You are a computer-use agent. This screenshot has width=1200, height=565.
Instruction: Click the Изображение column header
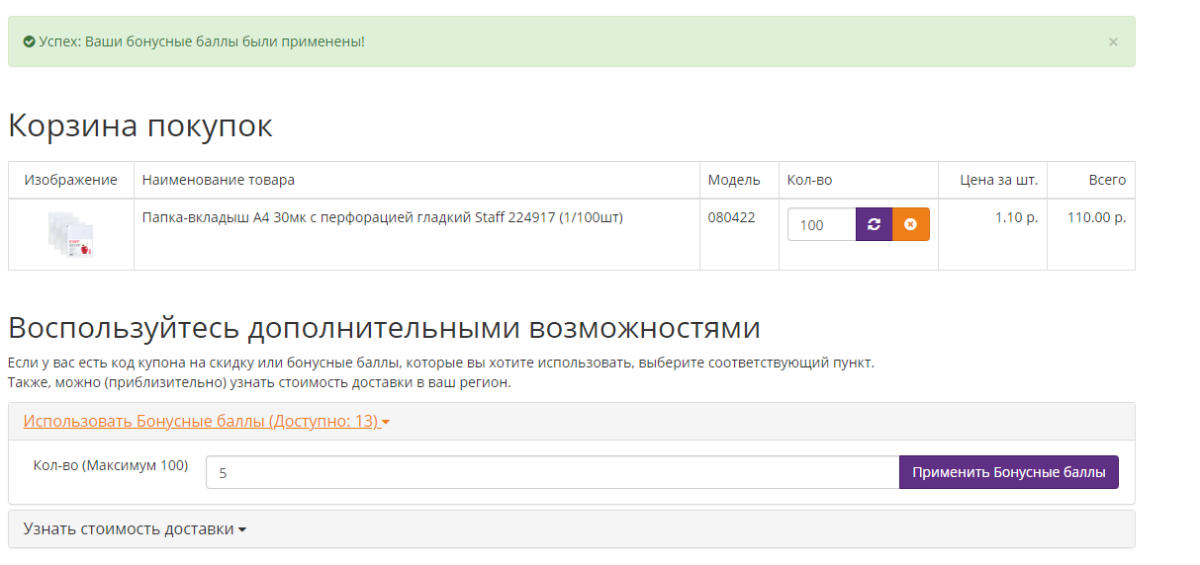(71, 180)
